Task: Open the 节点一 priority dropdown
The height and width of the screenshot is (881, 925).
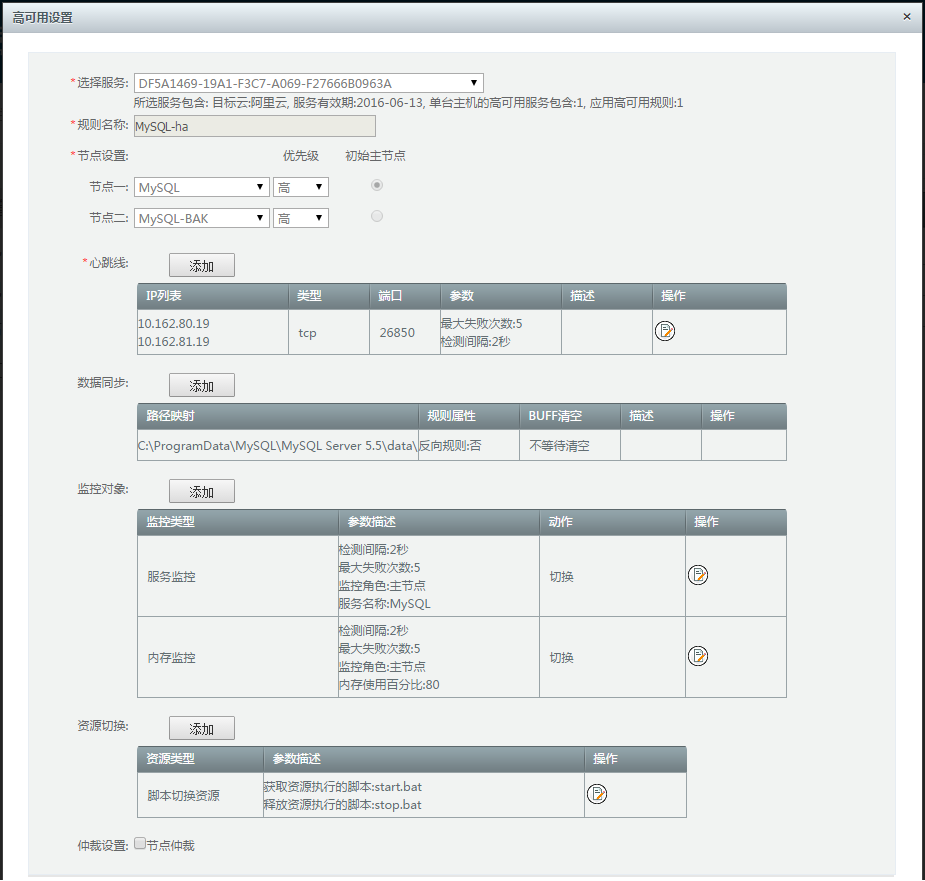Action: [301, 187]
